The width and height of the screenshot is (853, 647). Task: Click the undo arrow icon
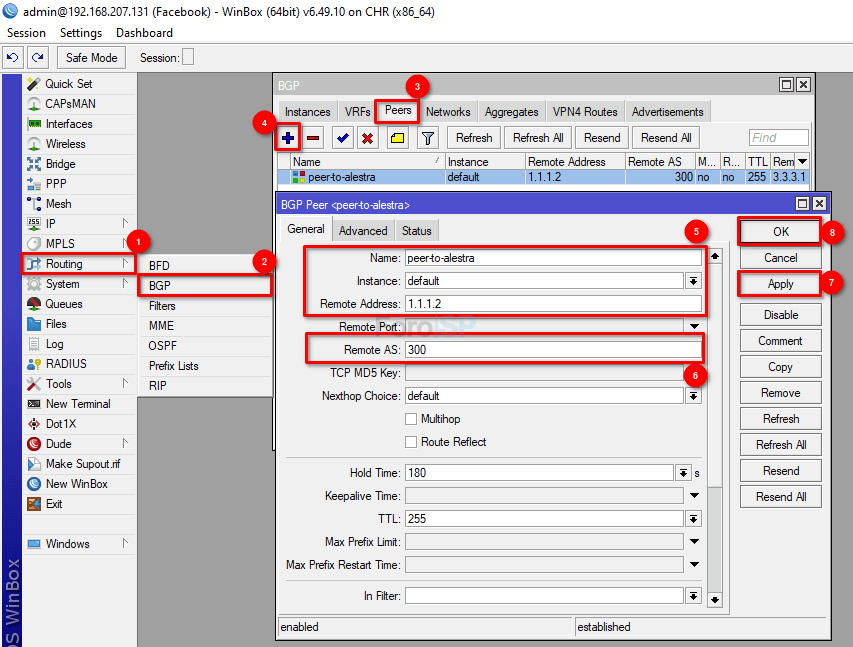pyautogui.click(x=13, y=58)
